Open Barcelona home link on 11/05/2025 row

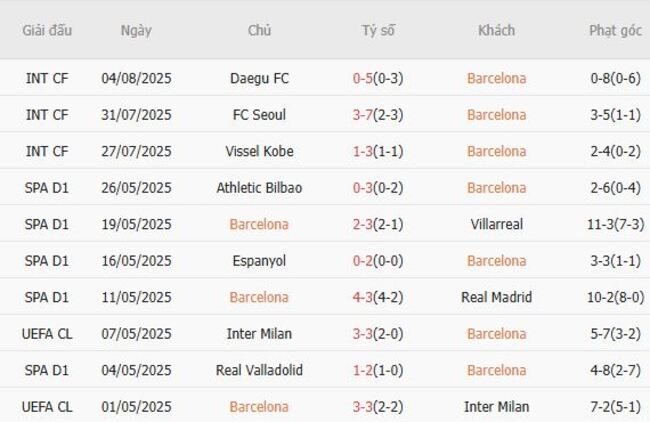point(259,297)
